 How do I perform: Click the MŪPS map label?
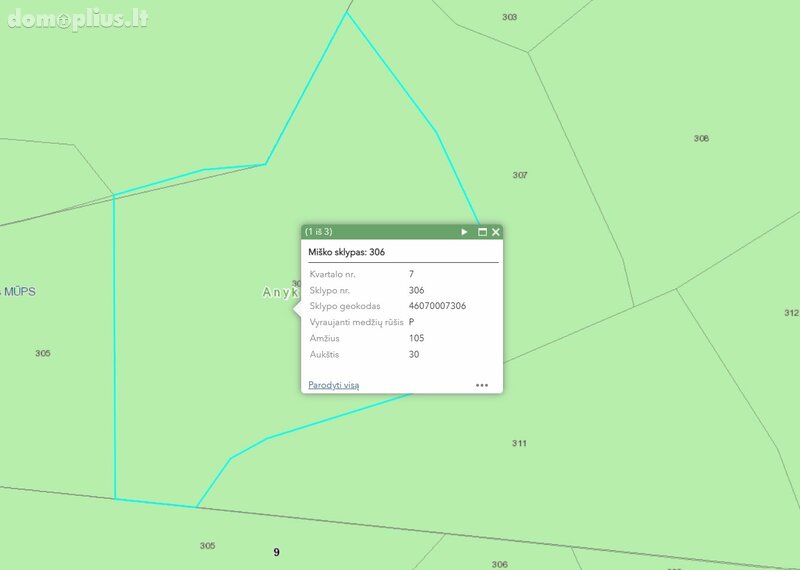tap(19, 292)
